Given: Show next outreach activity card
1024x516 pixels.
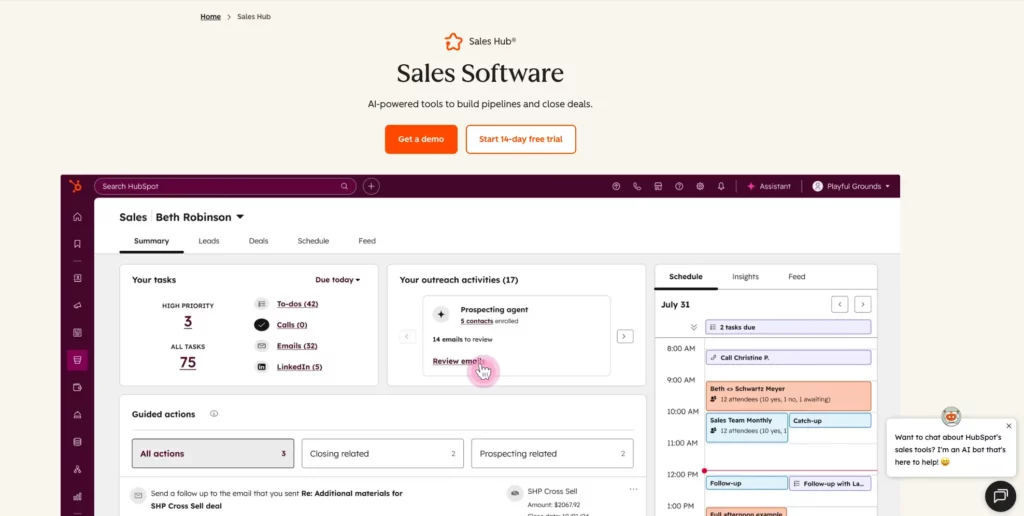Looking at the screenshot, I should pos(624,336).
